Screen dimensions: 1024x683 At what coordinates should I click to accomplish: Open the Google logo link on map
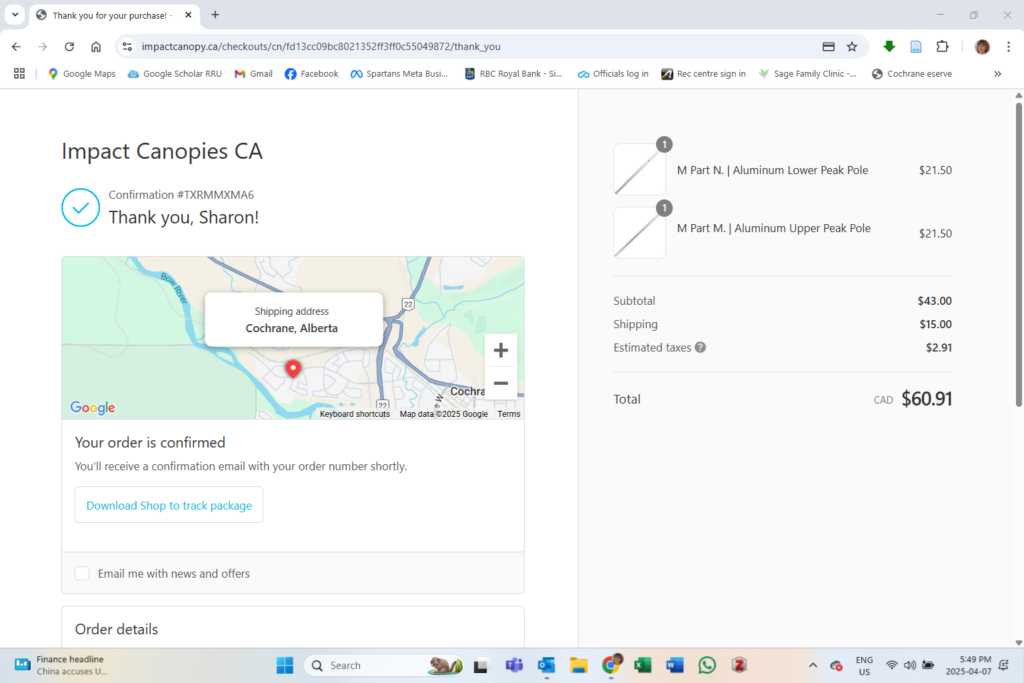[93, 407]
